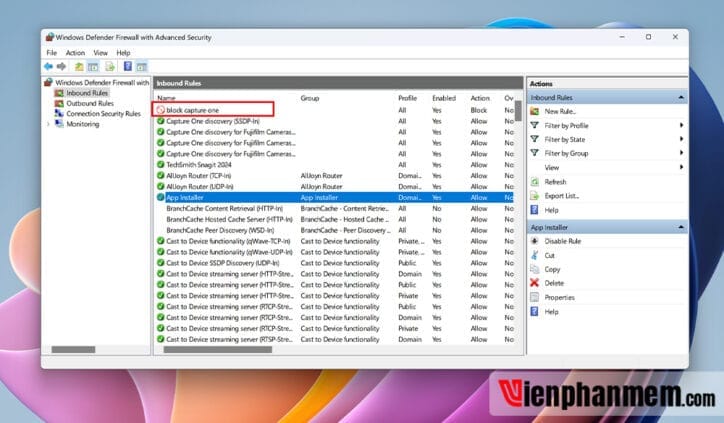Sort rules by Enabled column header

444,98
